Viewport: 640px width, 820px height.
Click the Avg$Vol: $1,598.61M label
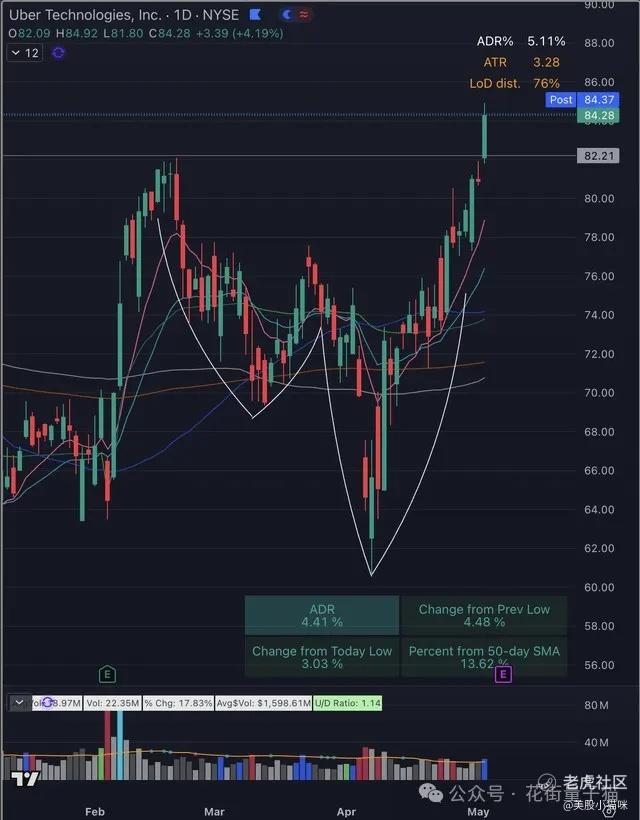[x=264, y=703]
